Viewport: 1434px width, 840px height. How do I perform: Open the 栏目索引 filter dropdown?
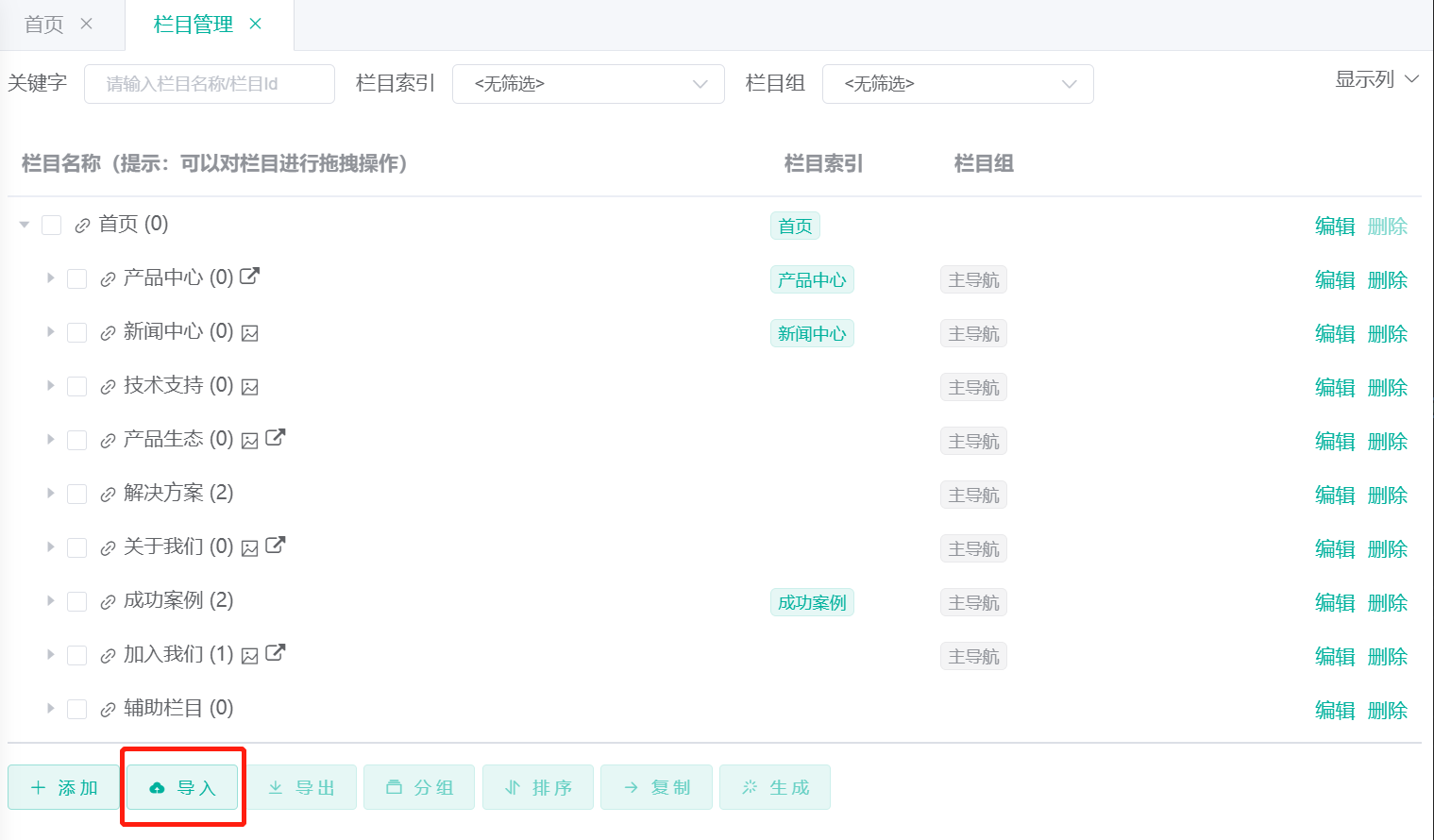click(x=588, y=84)
